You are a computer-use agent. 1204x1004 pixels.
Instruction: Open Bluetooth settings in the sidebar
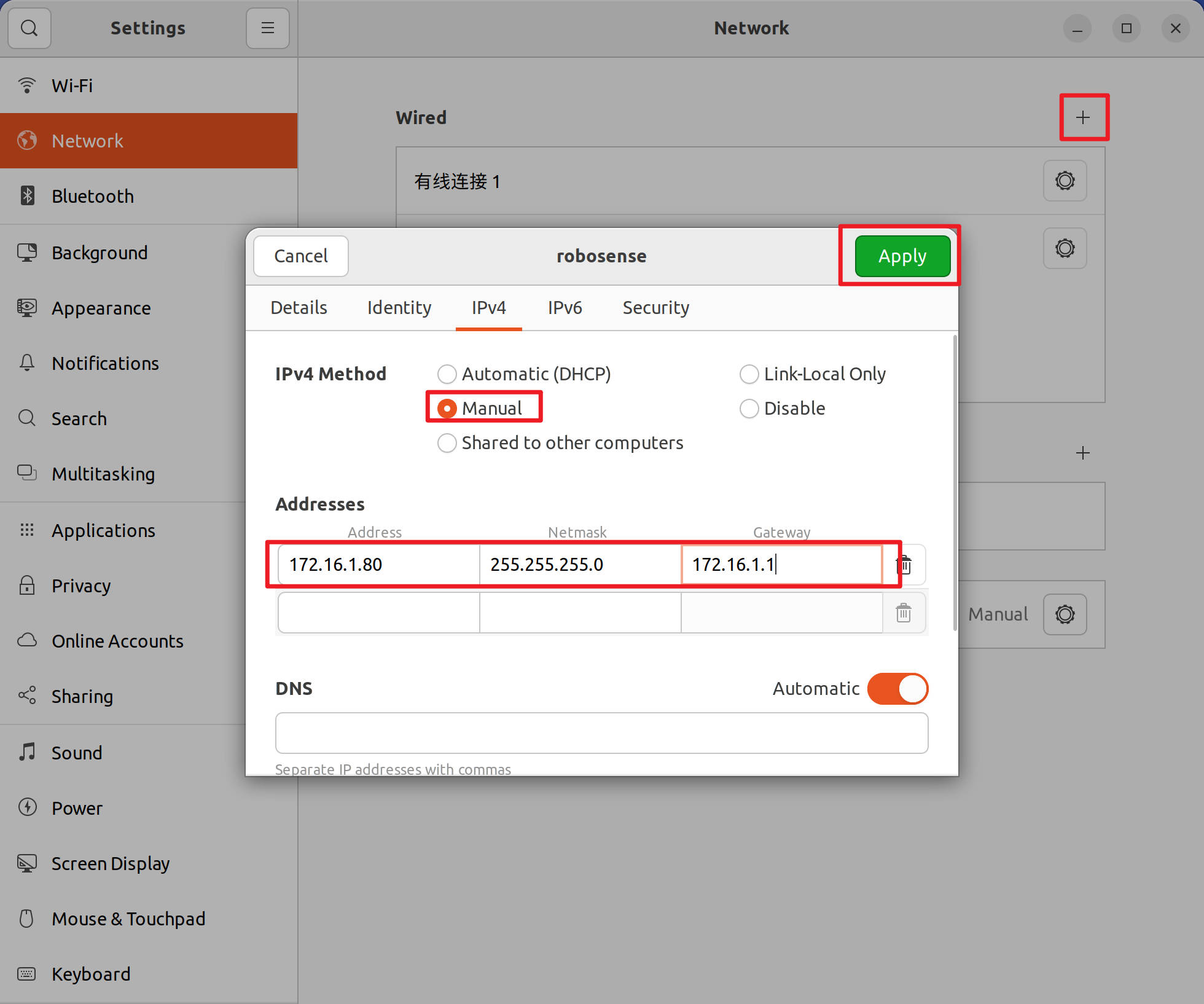click(x=92, y=196)
